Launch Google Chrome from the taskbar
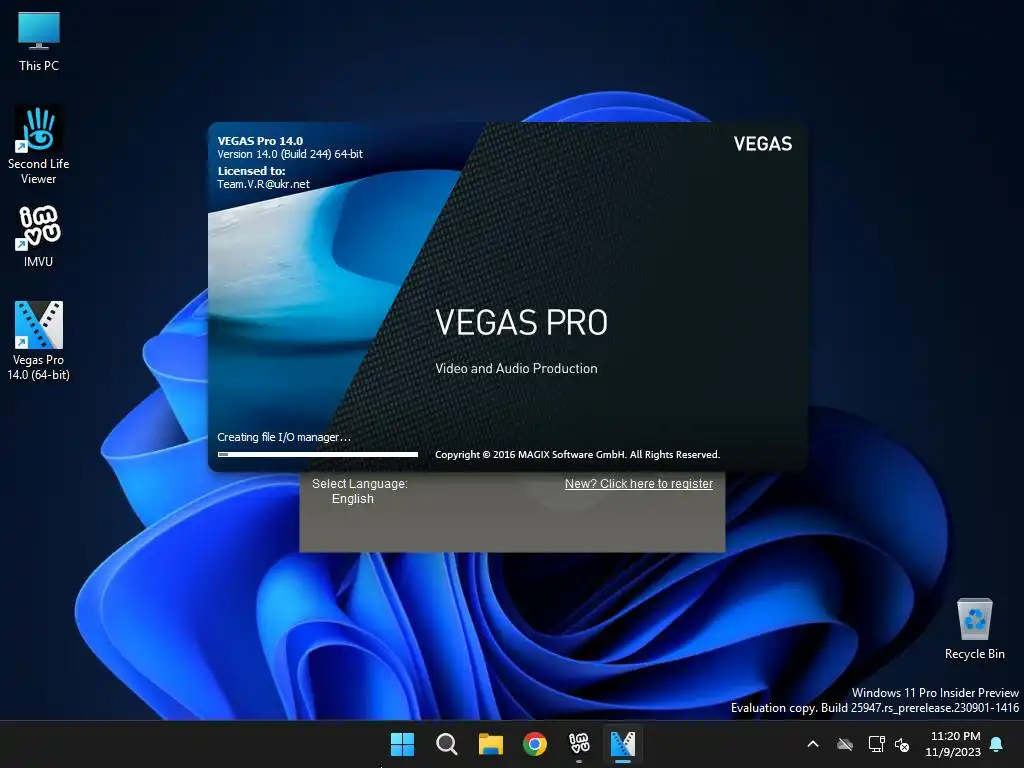Screen dimensions: 1024x768 point(535,744)
